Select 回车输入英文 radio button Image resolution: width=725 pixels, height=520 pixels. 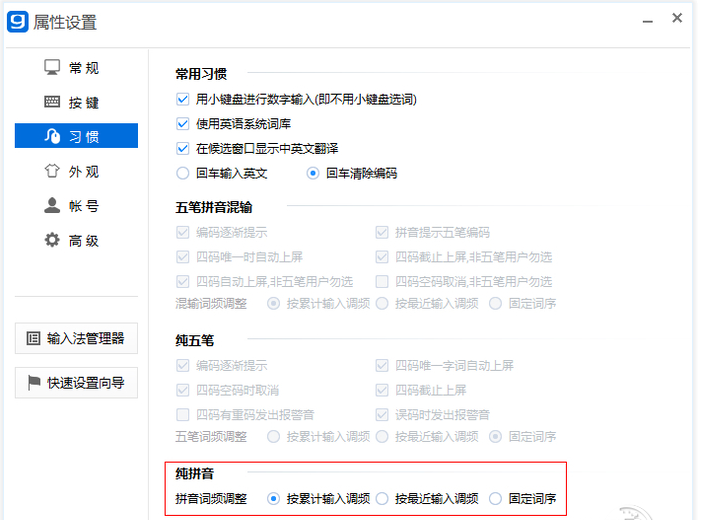[x=183, y=173]
